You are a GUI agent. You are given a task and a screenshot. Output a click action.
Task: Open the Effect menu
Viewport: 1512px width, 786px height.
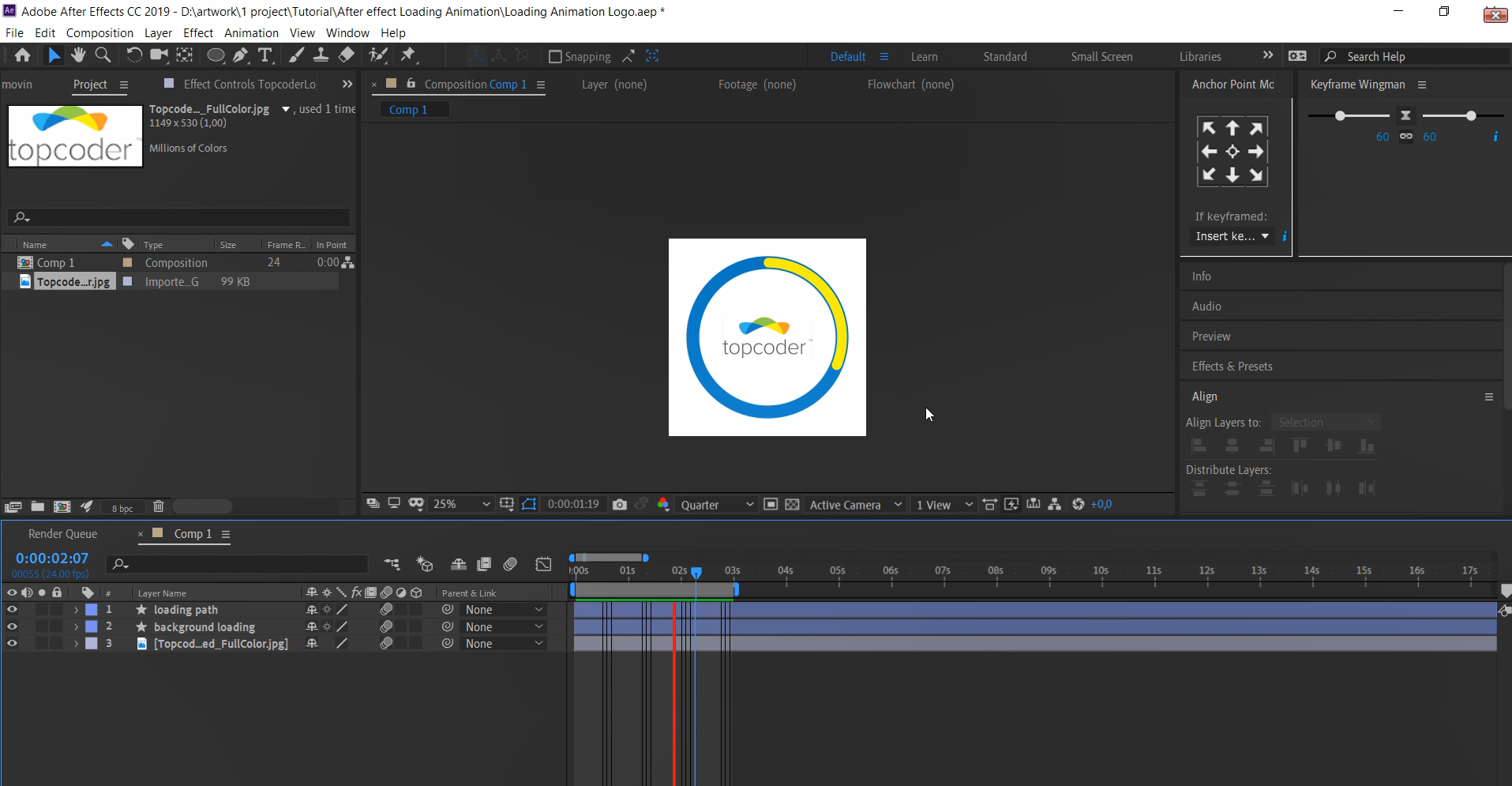pos(198,32)
